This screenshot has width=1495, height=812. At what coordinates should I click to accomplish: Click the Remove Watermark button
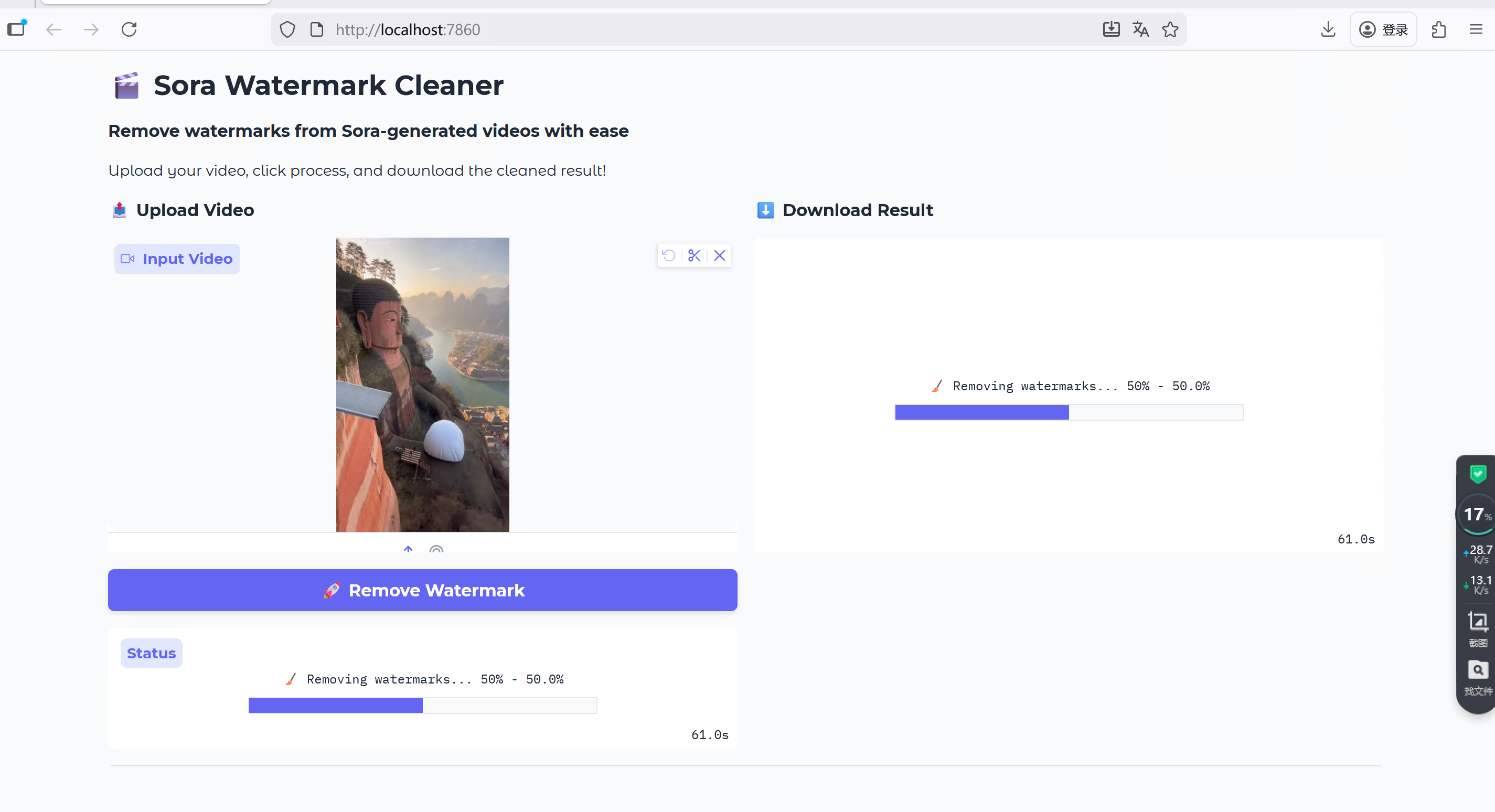(x=422, y=590)
